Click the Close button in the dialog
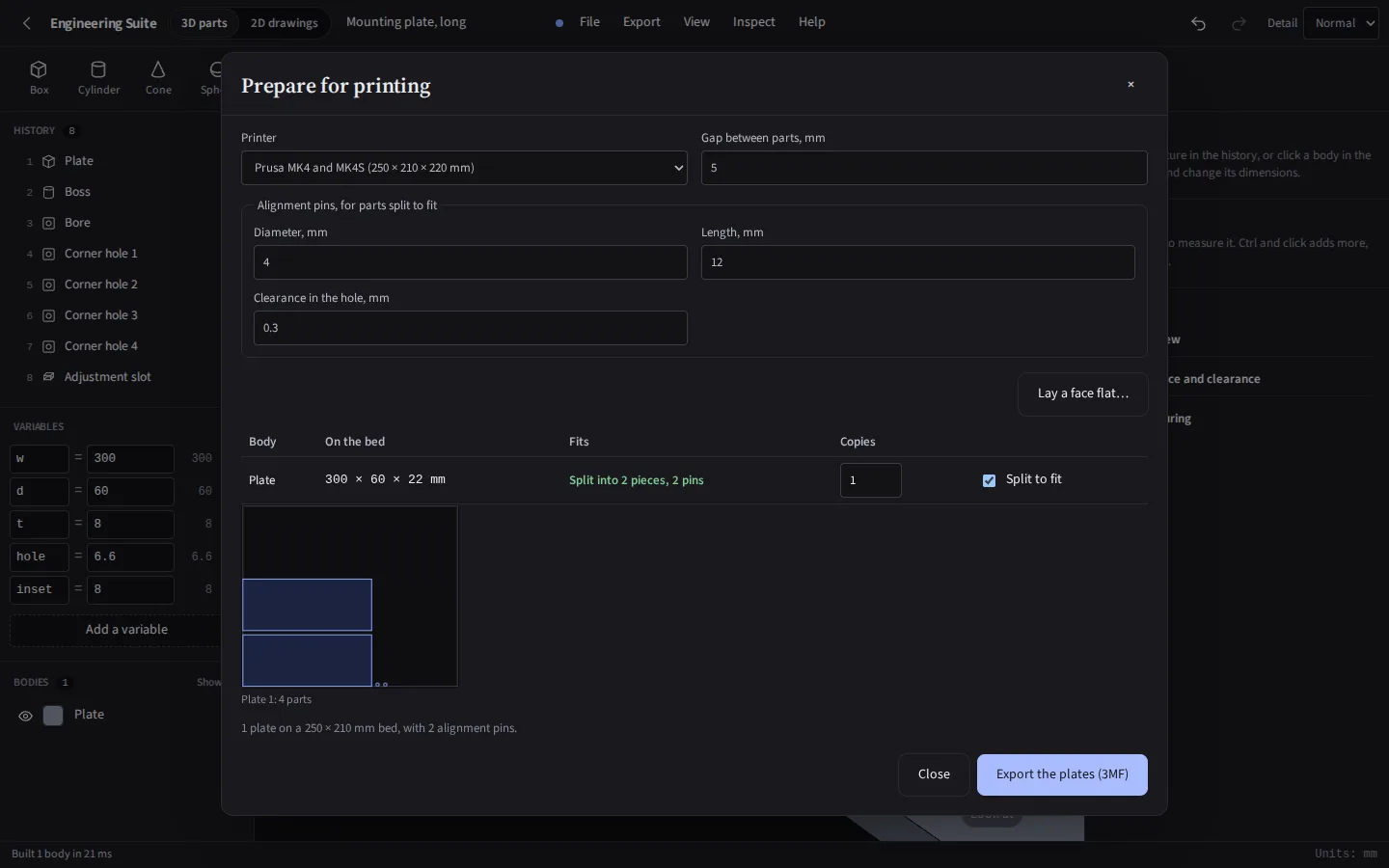Image resolution: width=1389 pixels, height=868 pixels. (934, 774)
